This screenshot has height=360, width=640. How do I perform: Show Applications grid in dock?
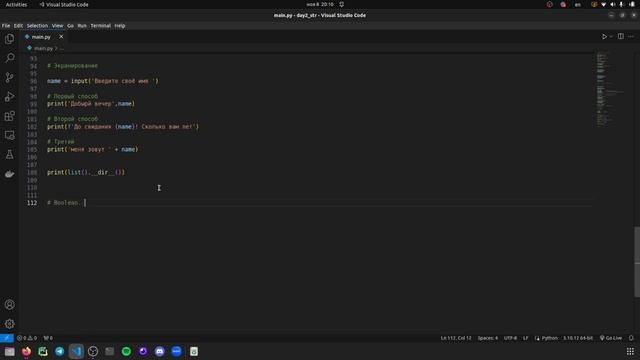630,351
